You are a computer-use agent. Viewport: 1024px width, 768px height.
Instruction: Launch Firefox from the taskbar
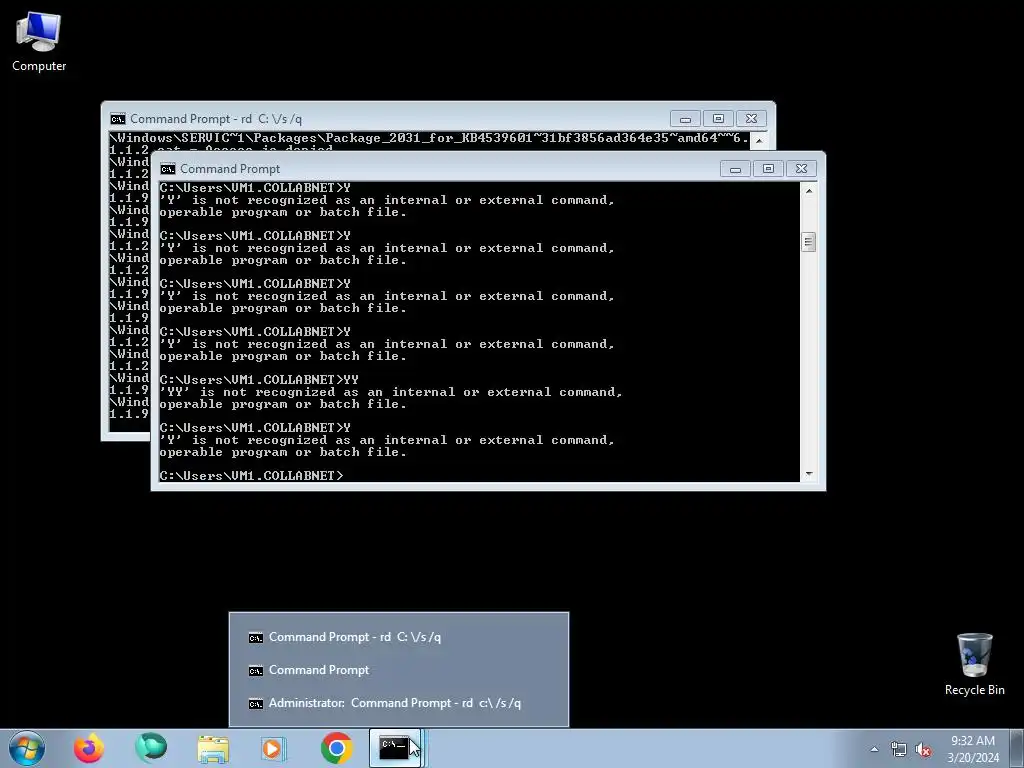point(89,748)
